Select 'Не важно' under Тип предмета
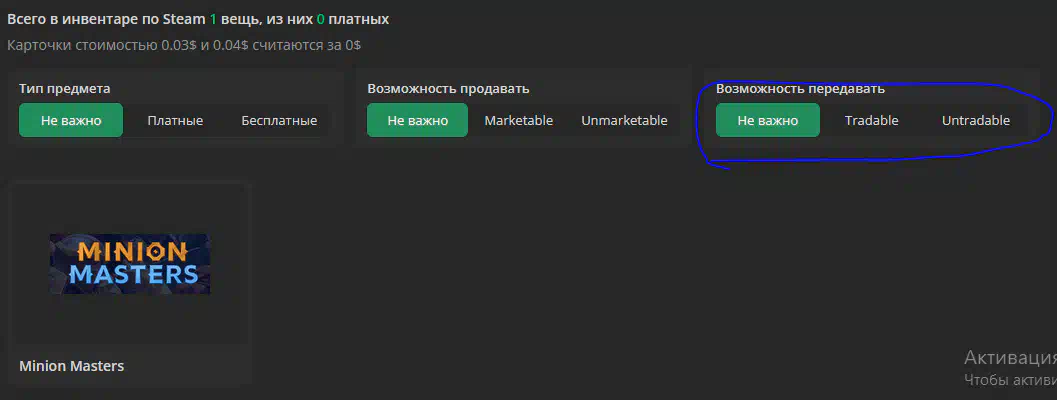This screenshot has width=1057, height=400. 71,120
